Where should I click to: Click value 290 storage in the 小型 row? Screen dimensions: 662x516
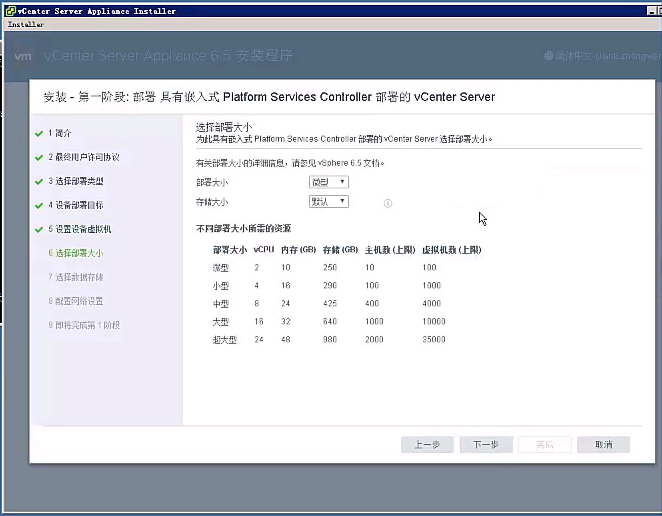[x=330, y=285]
